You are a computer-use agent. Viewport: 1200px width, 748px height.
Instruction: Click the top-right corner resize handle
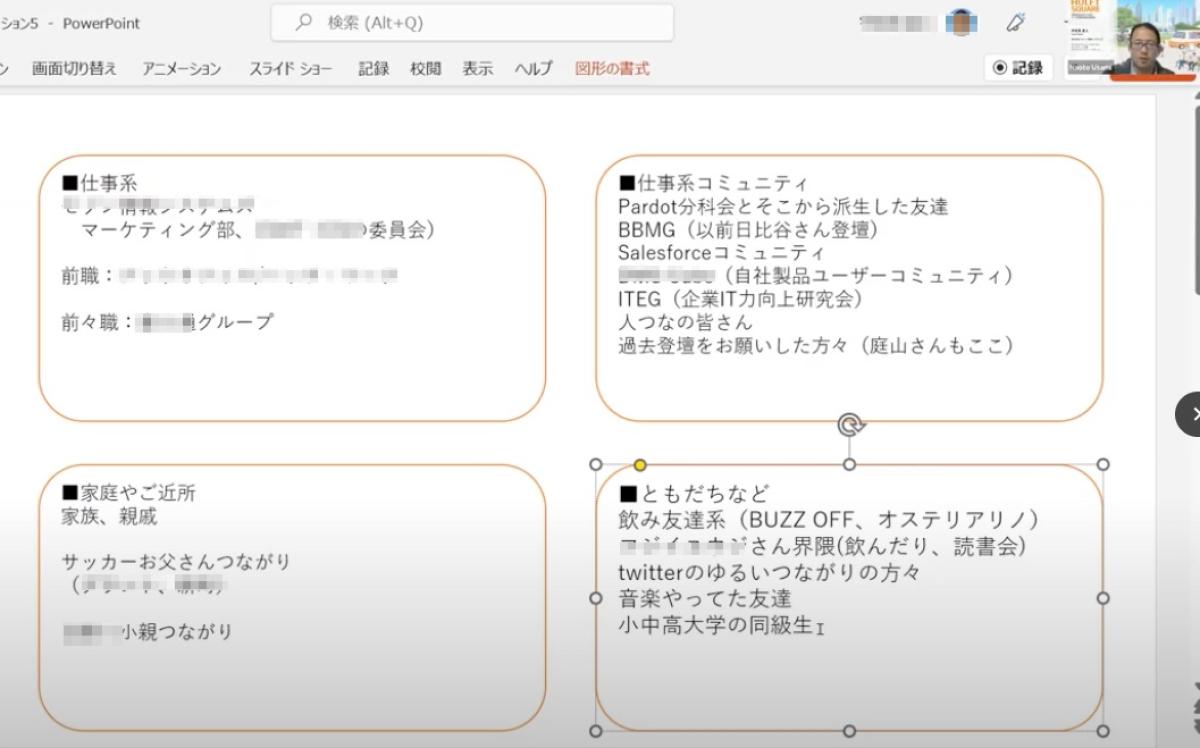[x=1103, y=465]
